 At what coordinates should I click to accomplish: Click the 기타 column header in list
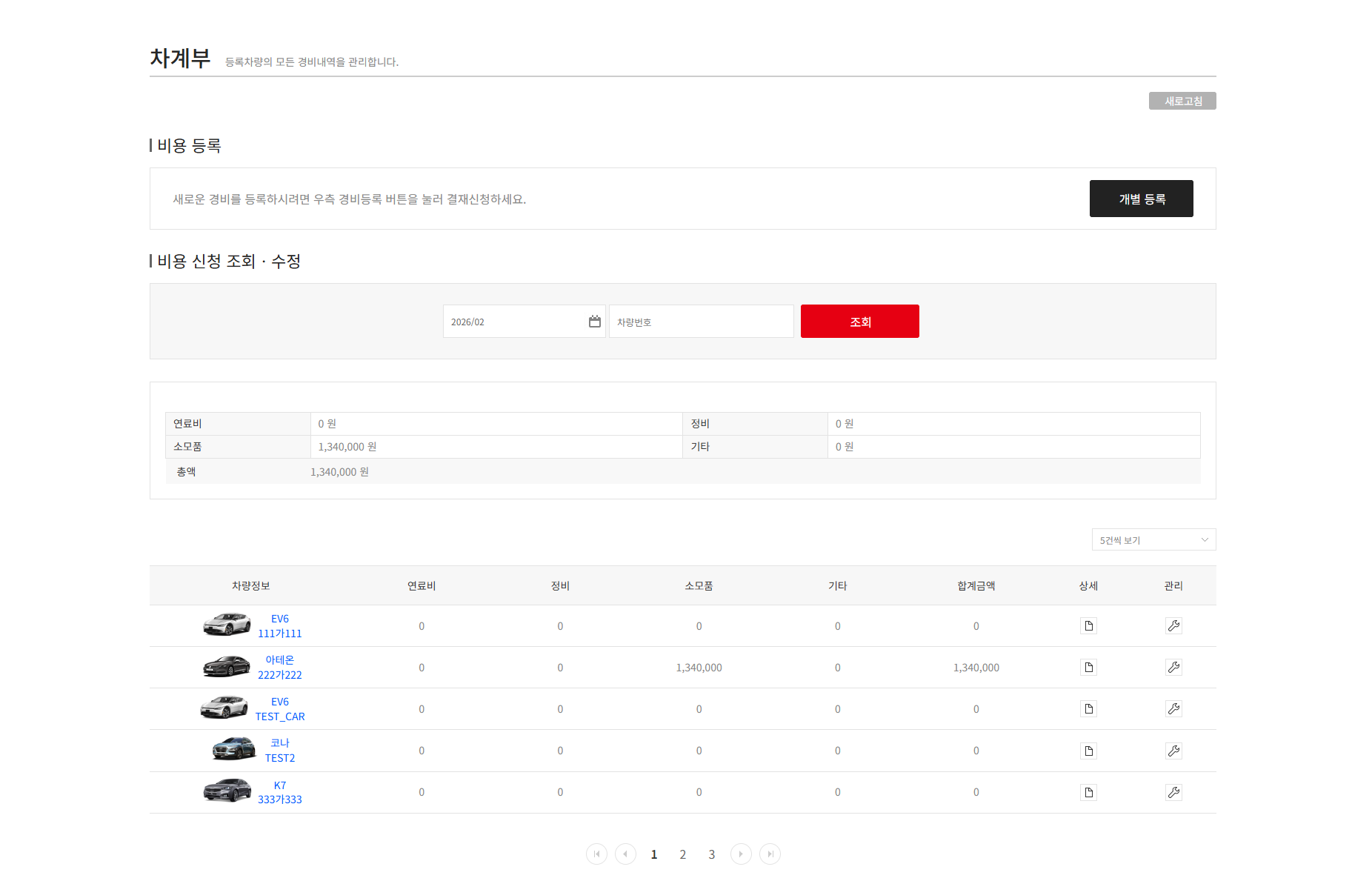tap(837, 586)
